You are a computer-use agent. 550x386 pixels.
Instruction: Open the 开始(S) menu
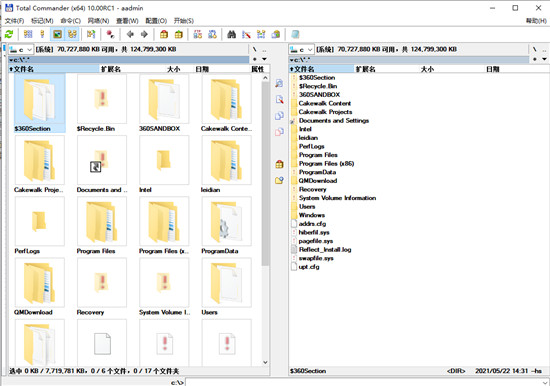click(x=184, y=21)
